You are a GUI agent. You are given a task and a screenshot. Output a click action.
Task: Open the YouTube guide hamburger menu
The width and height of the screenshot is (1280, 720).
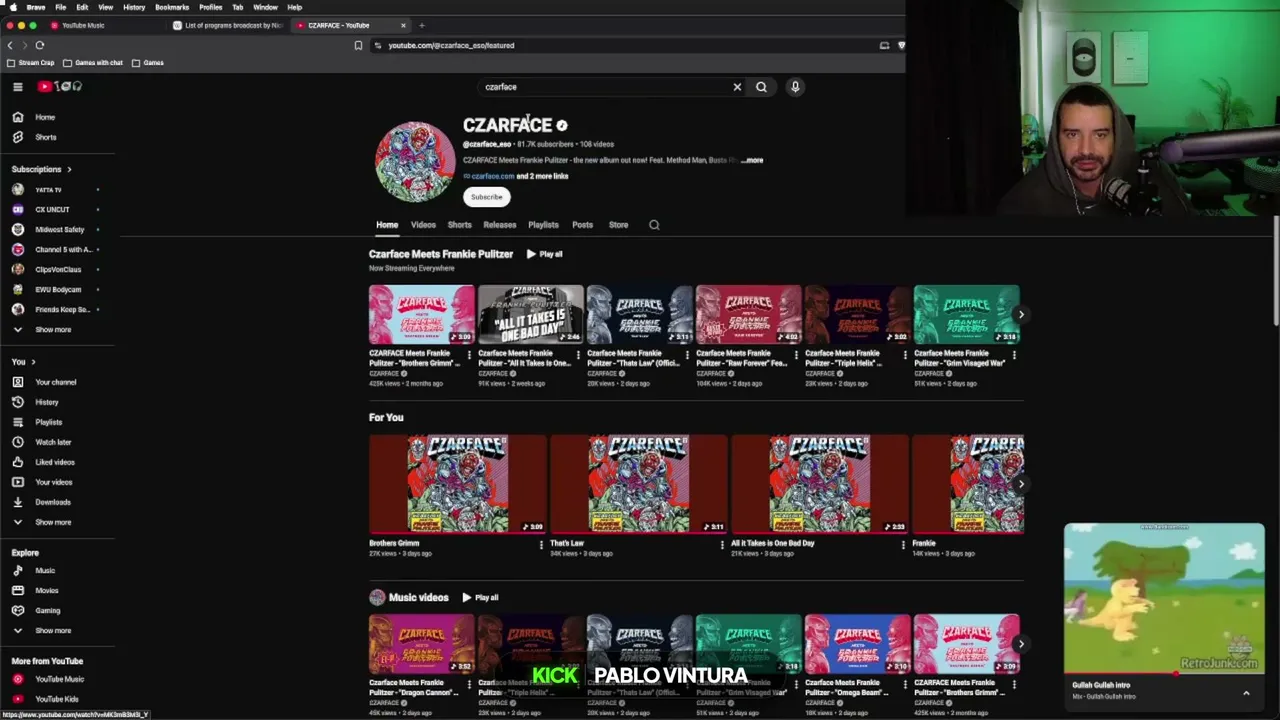[x=17, y=87]
